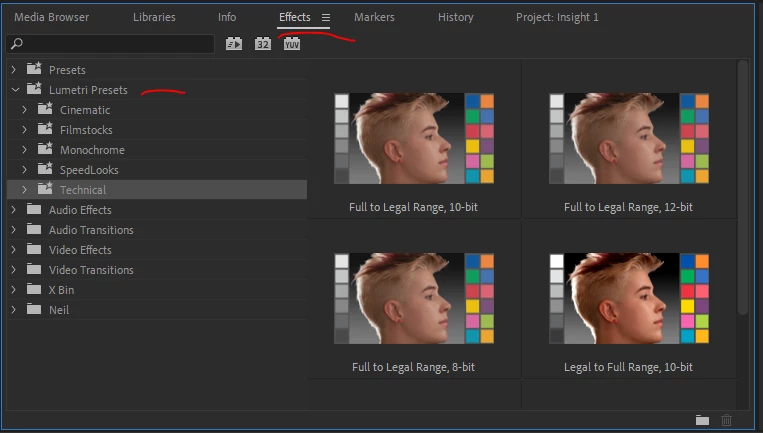Click the 'Audio Effects' row text
The width and height of the screenshot is (763, 433).
click(80, 210)
